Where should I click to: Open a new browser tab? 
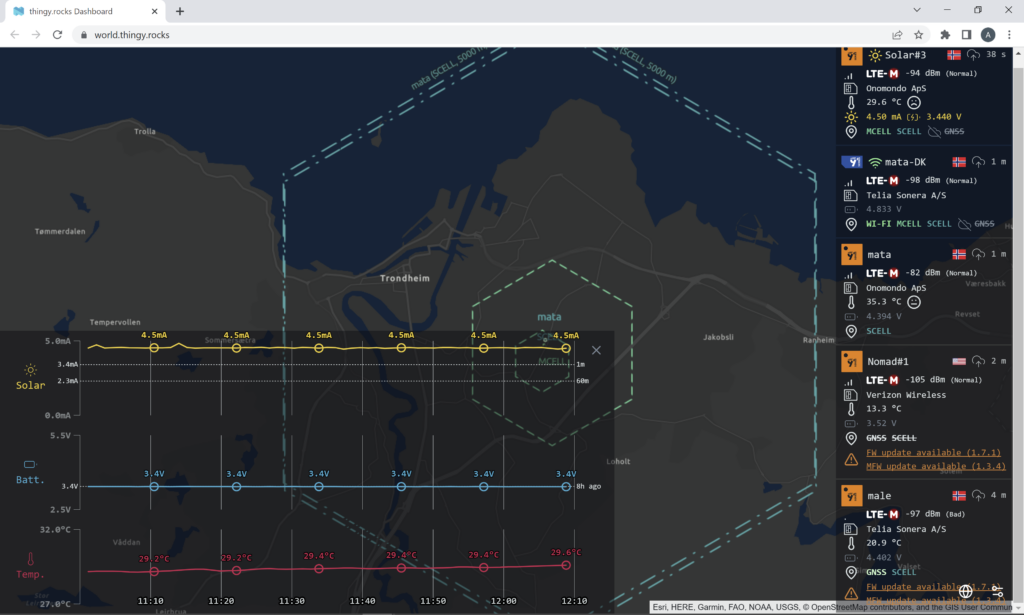click(180, 11)
